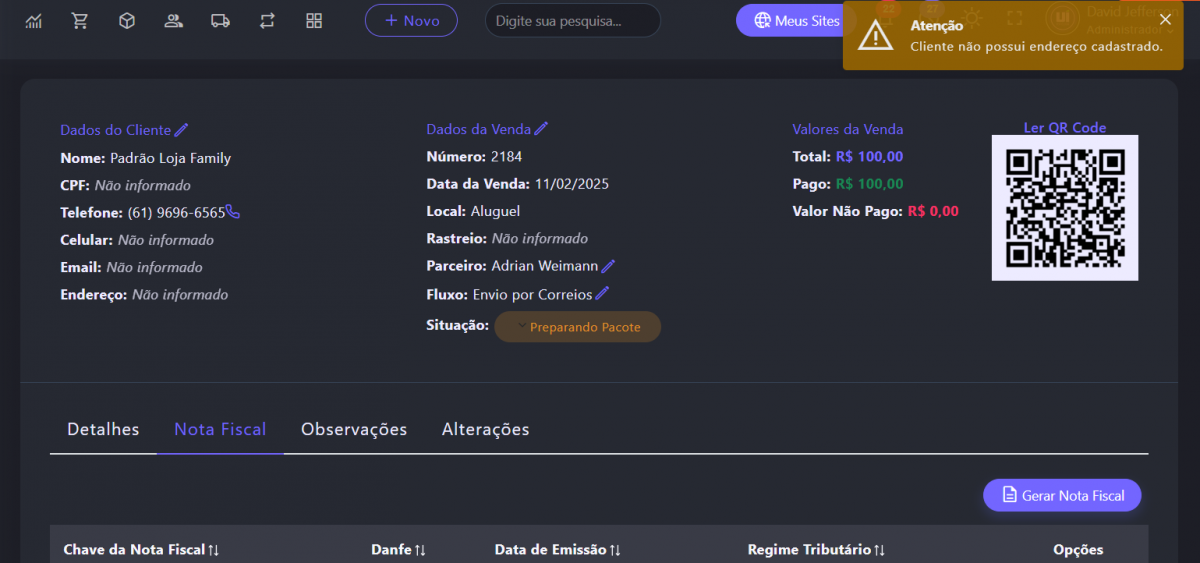This screenshot has width=1200, height=563.
Task: Open the sales chart dashboard icon
Action: [x=34, y=21]
